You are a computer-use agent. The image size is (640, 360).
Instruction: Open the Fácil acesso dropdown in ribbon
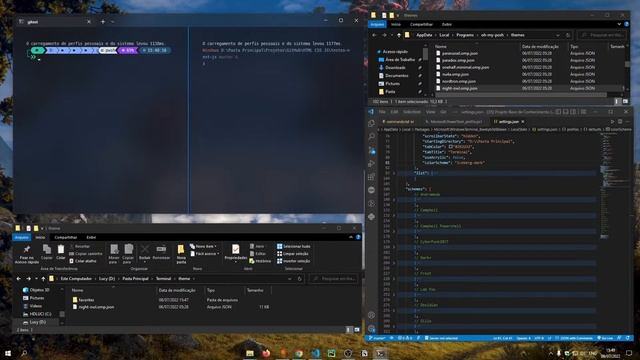coord(204,253)
